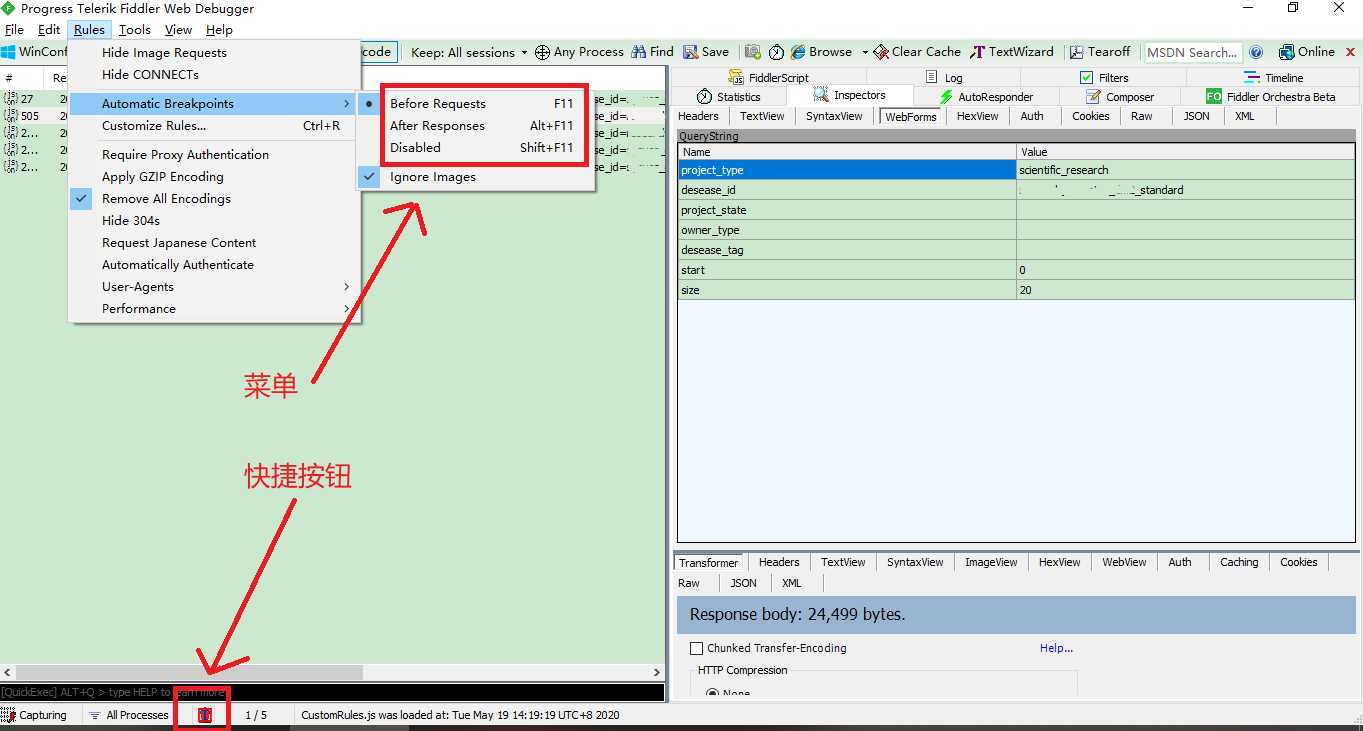This screenshot has width=1363, height=731.
Task: Click the Any Process target icon
Action: pyautogui.click(x=542, y=52)
